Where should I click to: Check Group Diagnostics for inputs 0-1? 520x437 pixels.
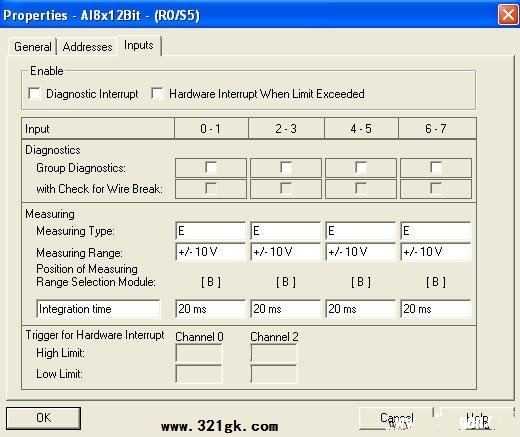coord(211,168)
